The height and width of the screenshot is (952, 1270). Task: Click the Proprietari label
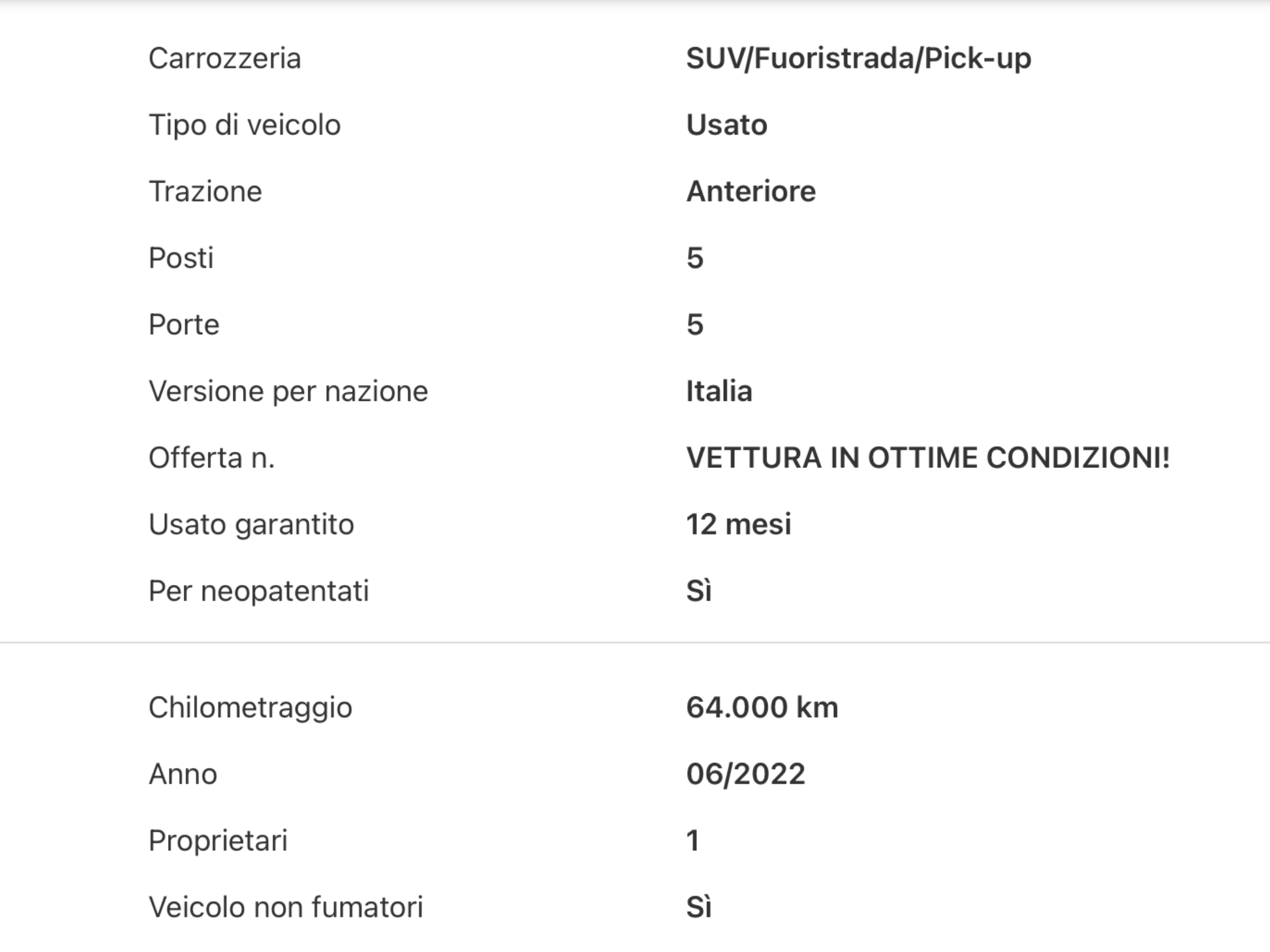coord(218,841)
